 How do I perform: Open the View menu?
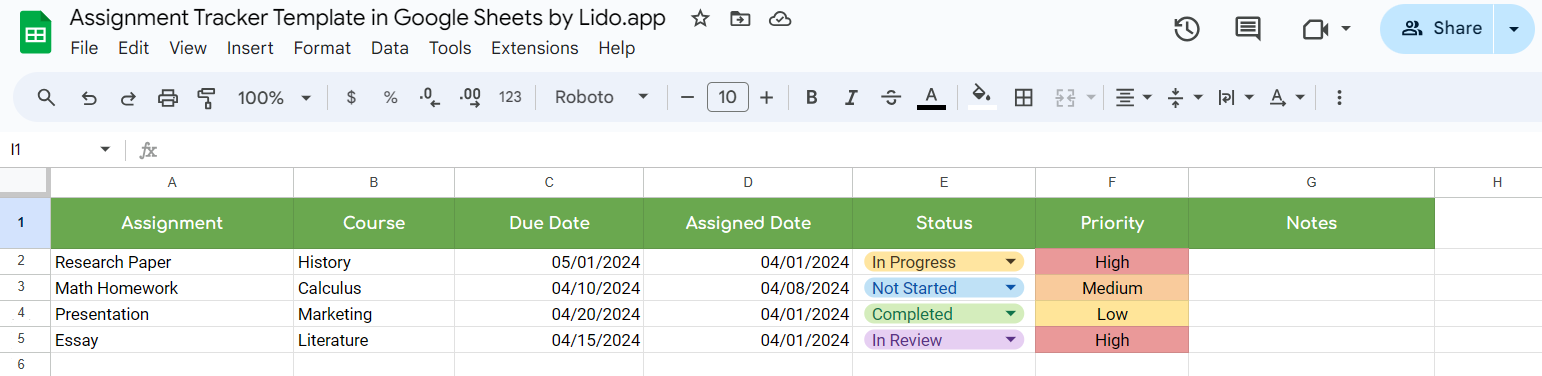click(x=188, y=48)
